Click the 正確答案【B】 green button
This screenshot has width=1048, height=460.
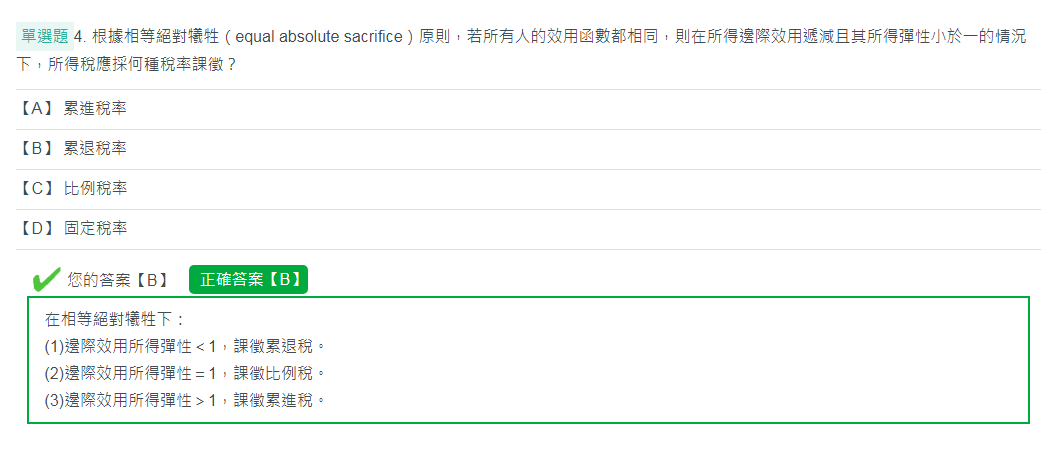coord(248,279)
